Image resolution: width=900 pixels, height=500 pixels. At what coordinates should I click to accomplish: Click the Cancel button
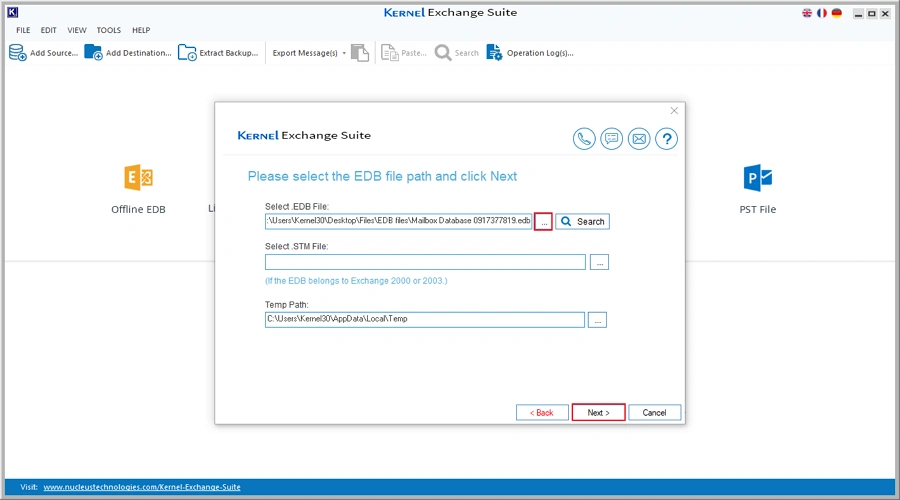point(654,413)
